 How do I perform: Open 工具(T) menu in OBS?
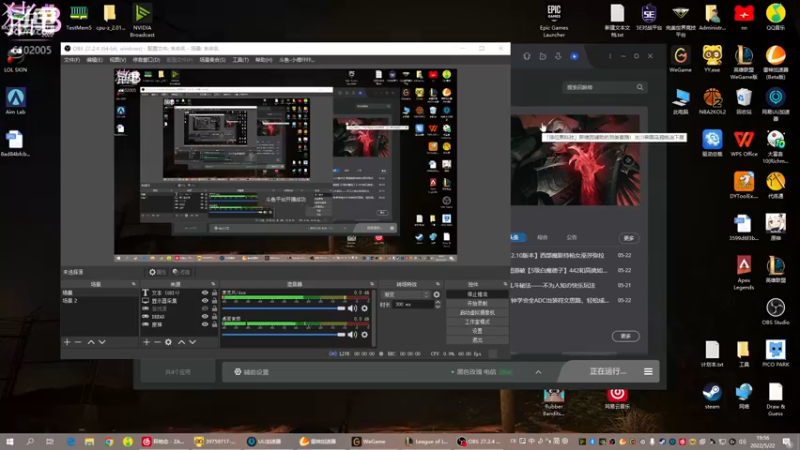tap(241, 60)
